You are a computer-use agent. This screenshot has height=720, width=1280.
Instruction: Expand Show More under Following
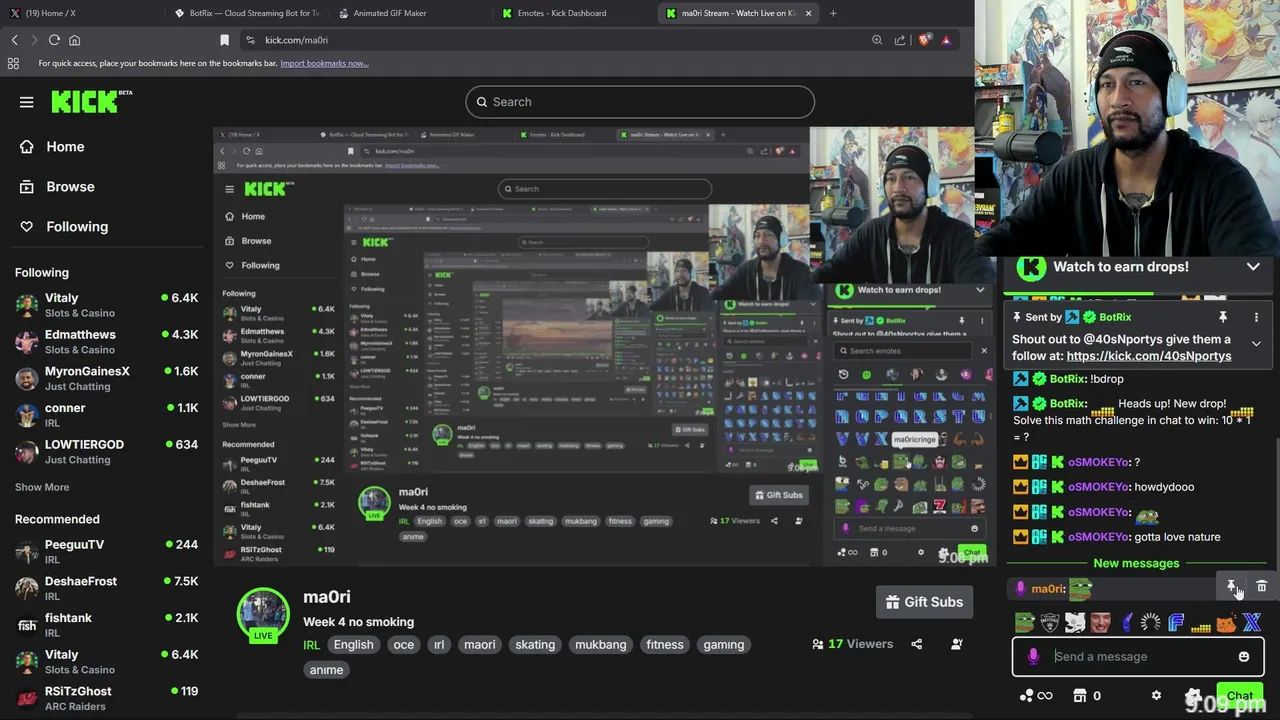[x=42, y=487]
